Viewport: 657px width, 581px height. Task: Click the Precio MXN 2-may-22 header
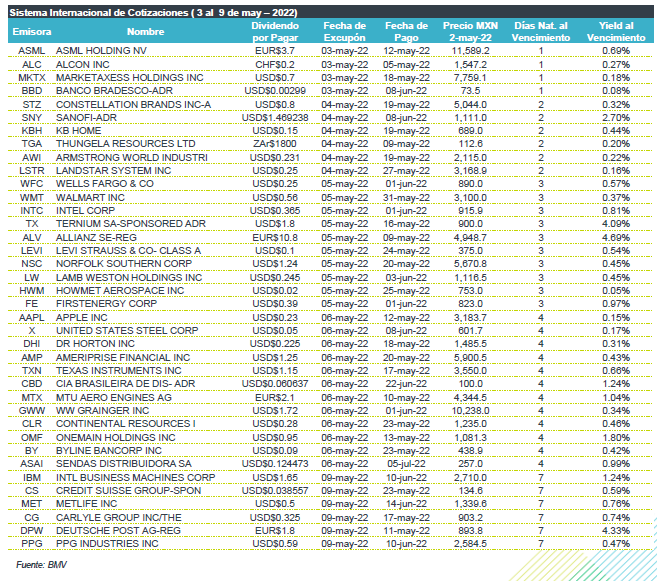click(470, 32)
